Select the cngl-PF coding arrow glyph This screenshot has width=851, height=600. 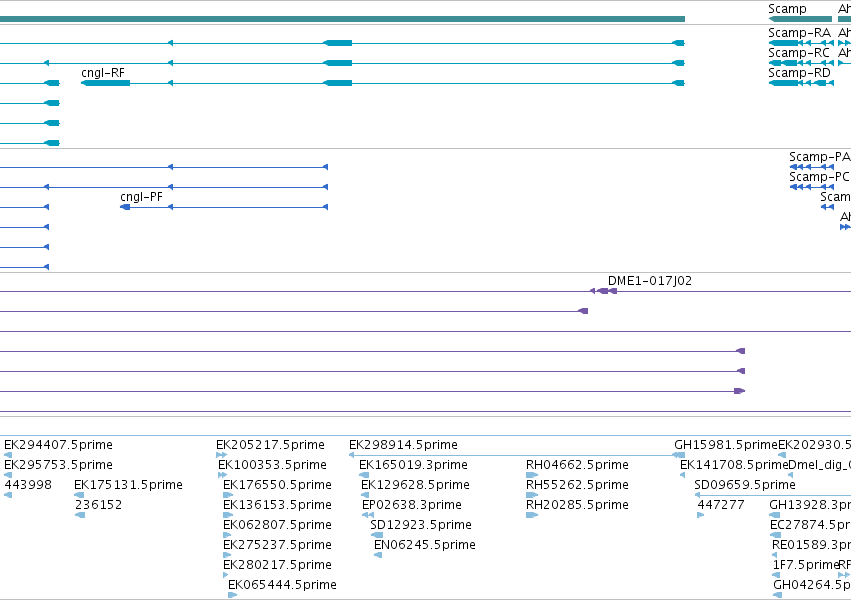125,207
